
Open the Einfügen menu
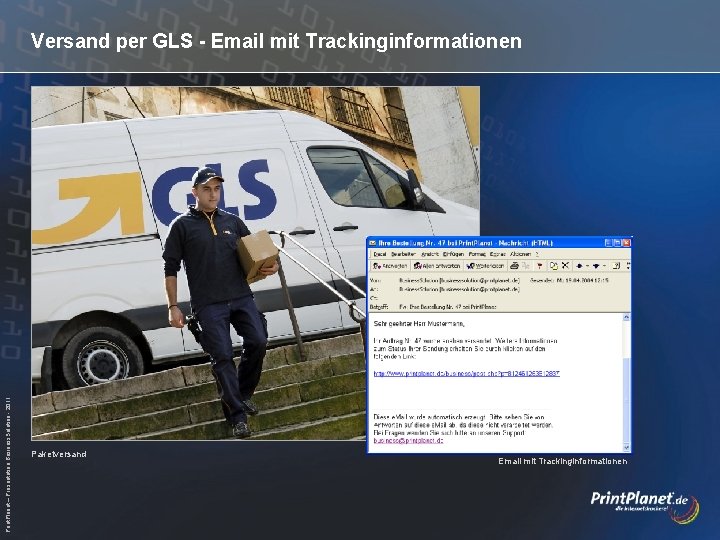point(453,254)
